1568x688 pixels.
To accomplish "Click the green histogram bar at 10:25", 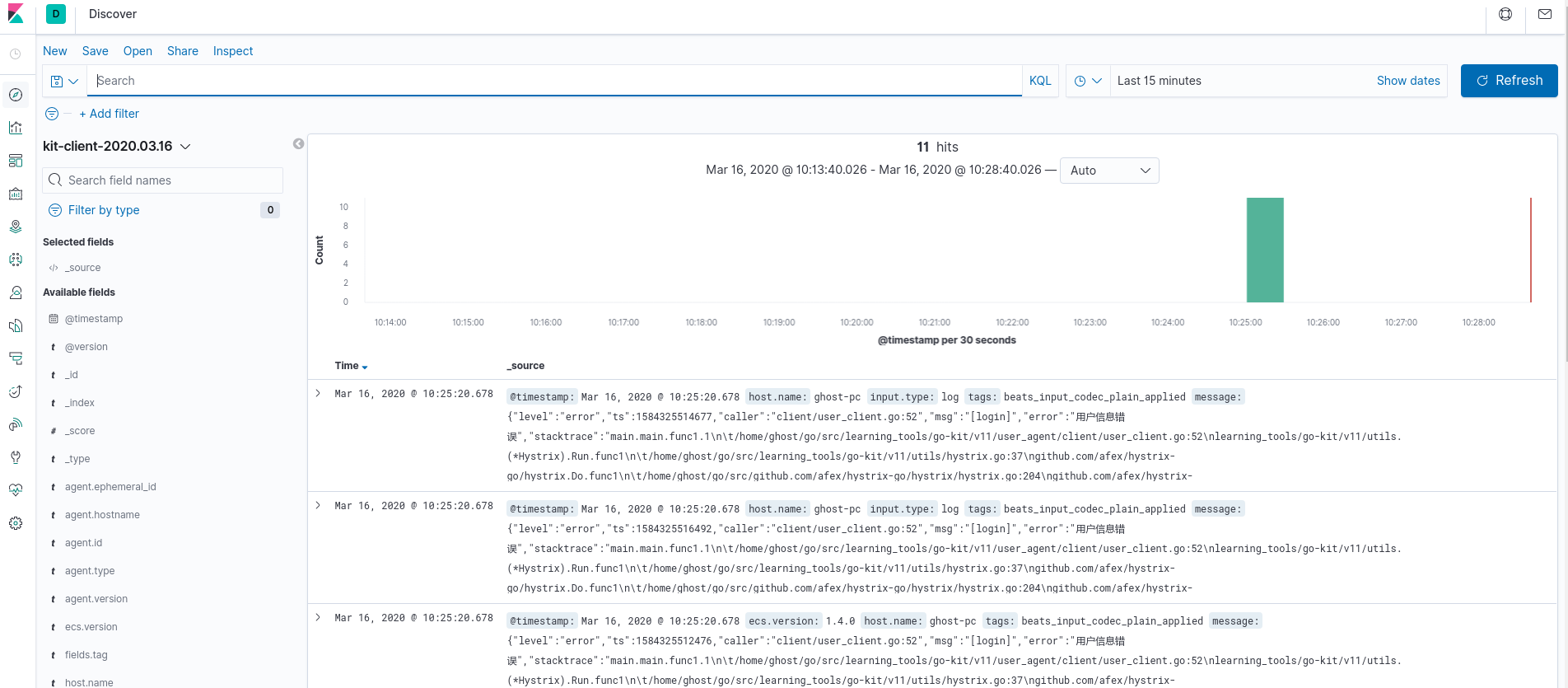I will pyautogui.click(x=1264, y=250).
